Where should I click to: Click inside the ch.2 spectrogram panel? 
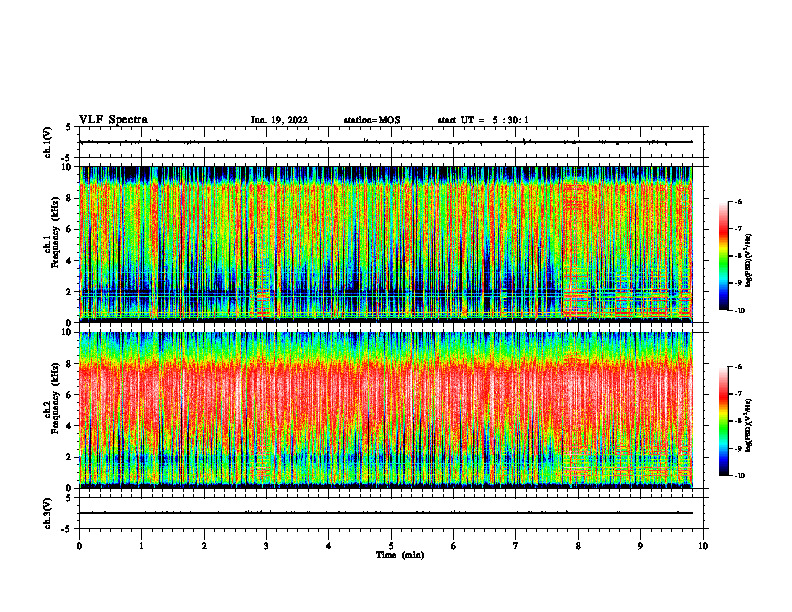[x=386, y=410]
